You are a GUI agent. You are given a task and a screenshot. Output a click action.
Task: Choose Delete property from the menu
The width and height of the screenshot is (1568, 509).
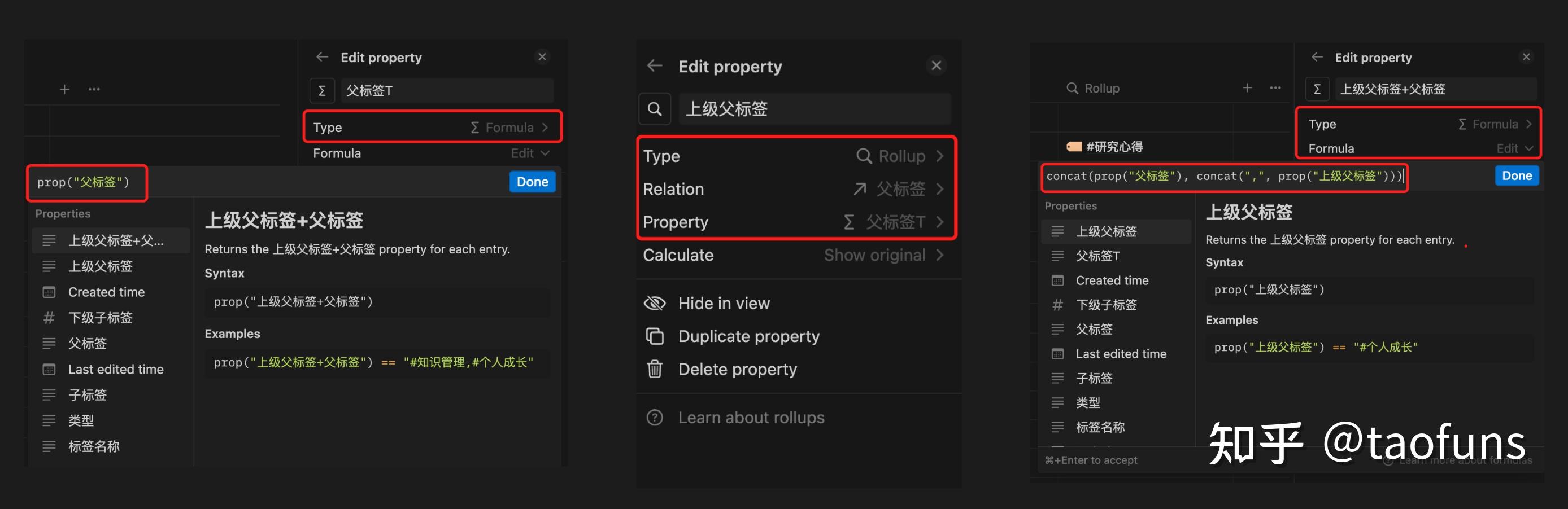pos(737,369)
